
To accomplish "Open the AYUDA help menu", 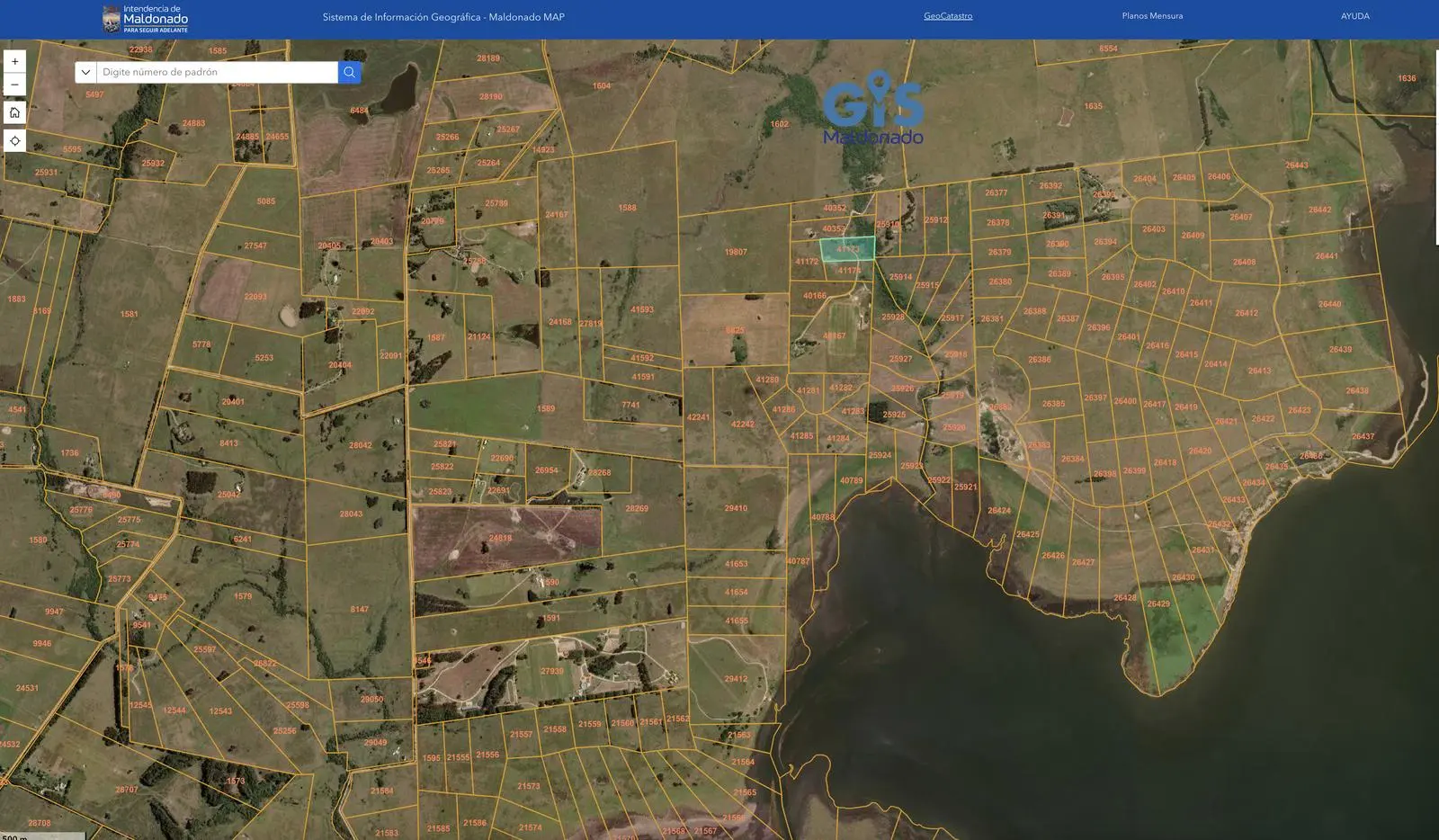I will (x=1354, y=16).
